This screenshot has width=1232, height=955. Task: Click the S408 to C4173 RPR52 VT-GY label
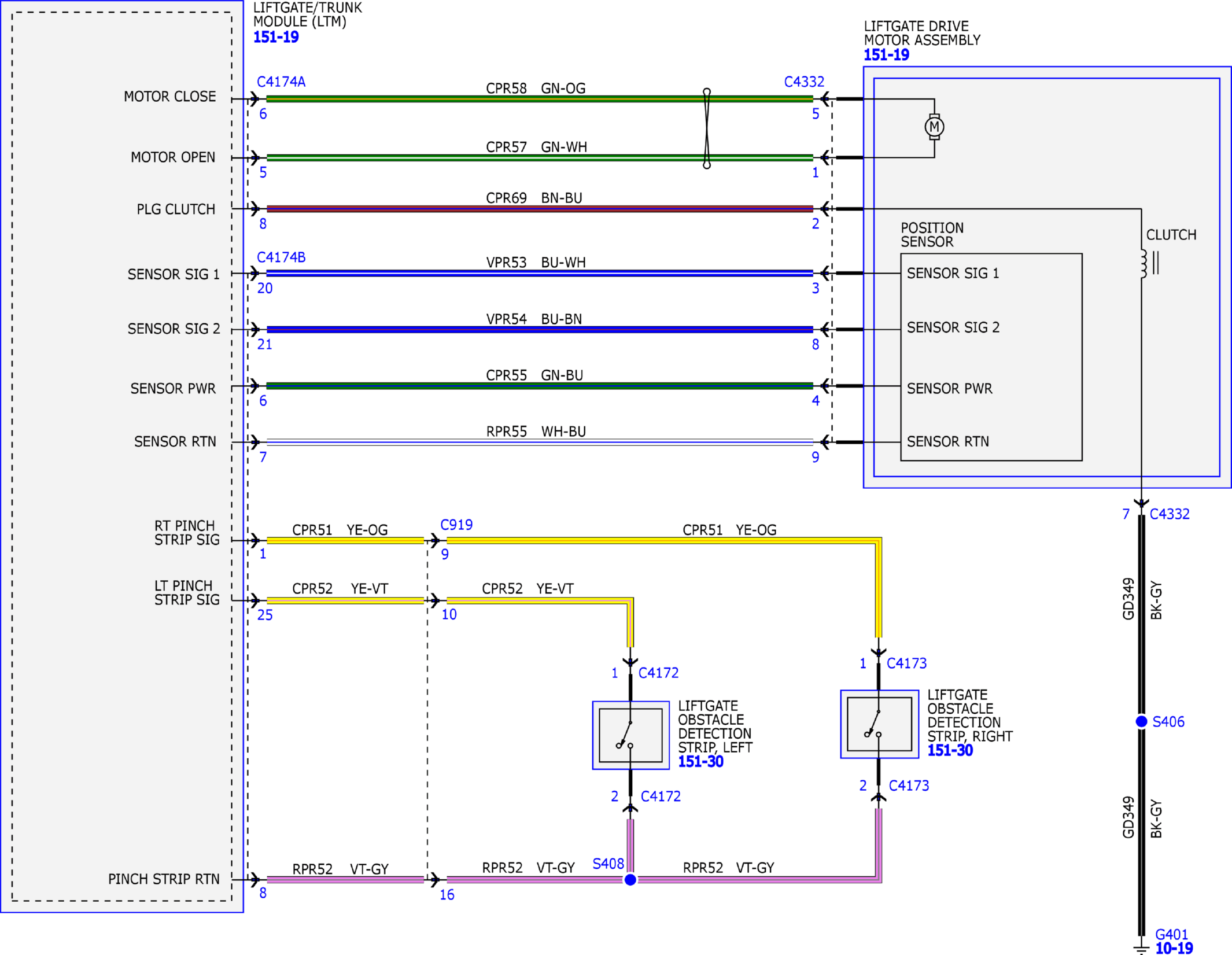728,868
